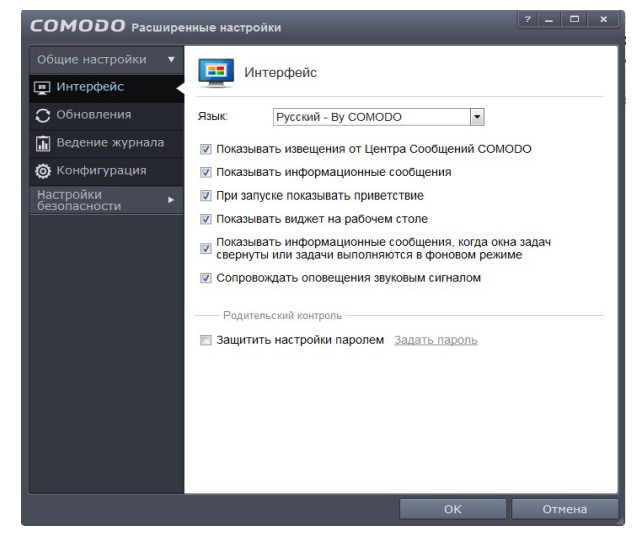Collapse the Общие настройки section

[x=106, y=60]
